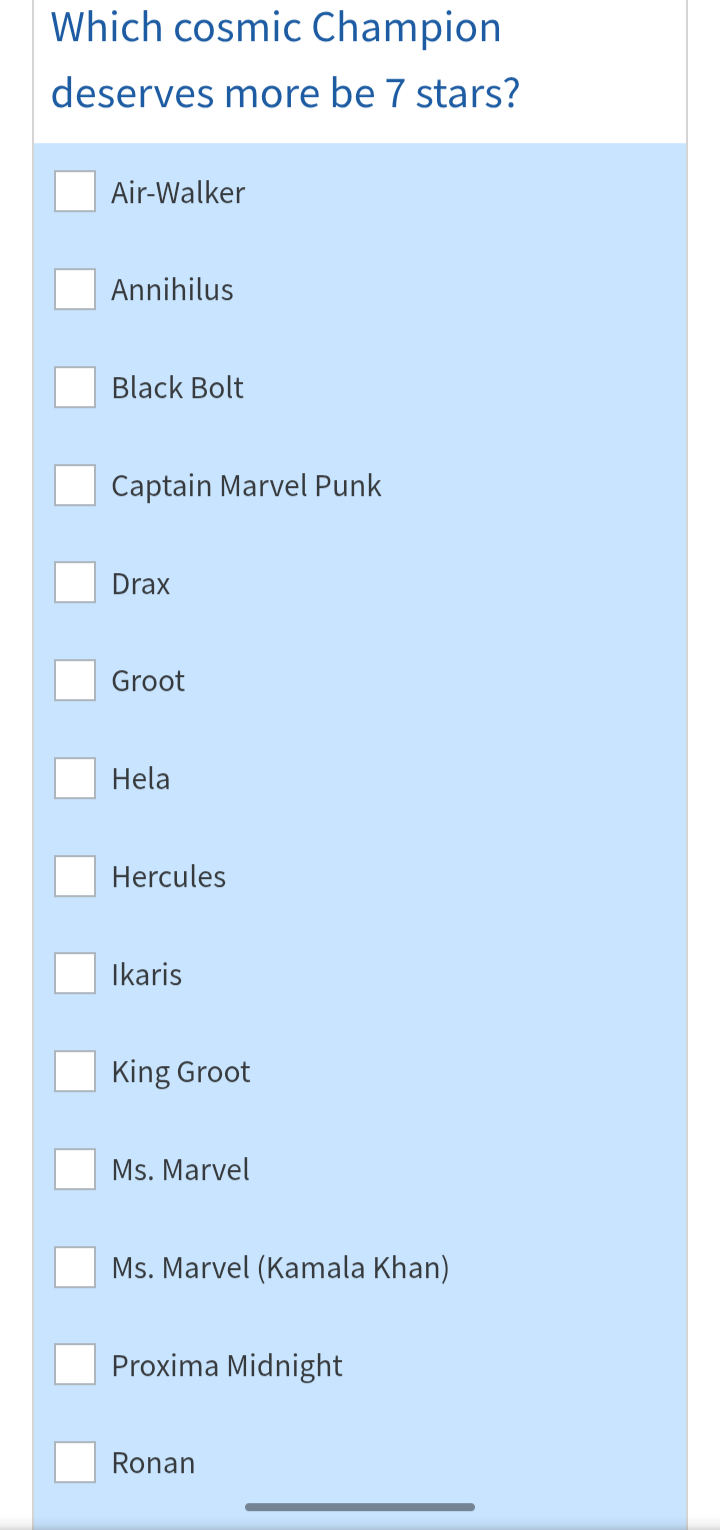
Task: Toggle the plain Ms. Marvel checkbox
Action: 75,1170
